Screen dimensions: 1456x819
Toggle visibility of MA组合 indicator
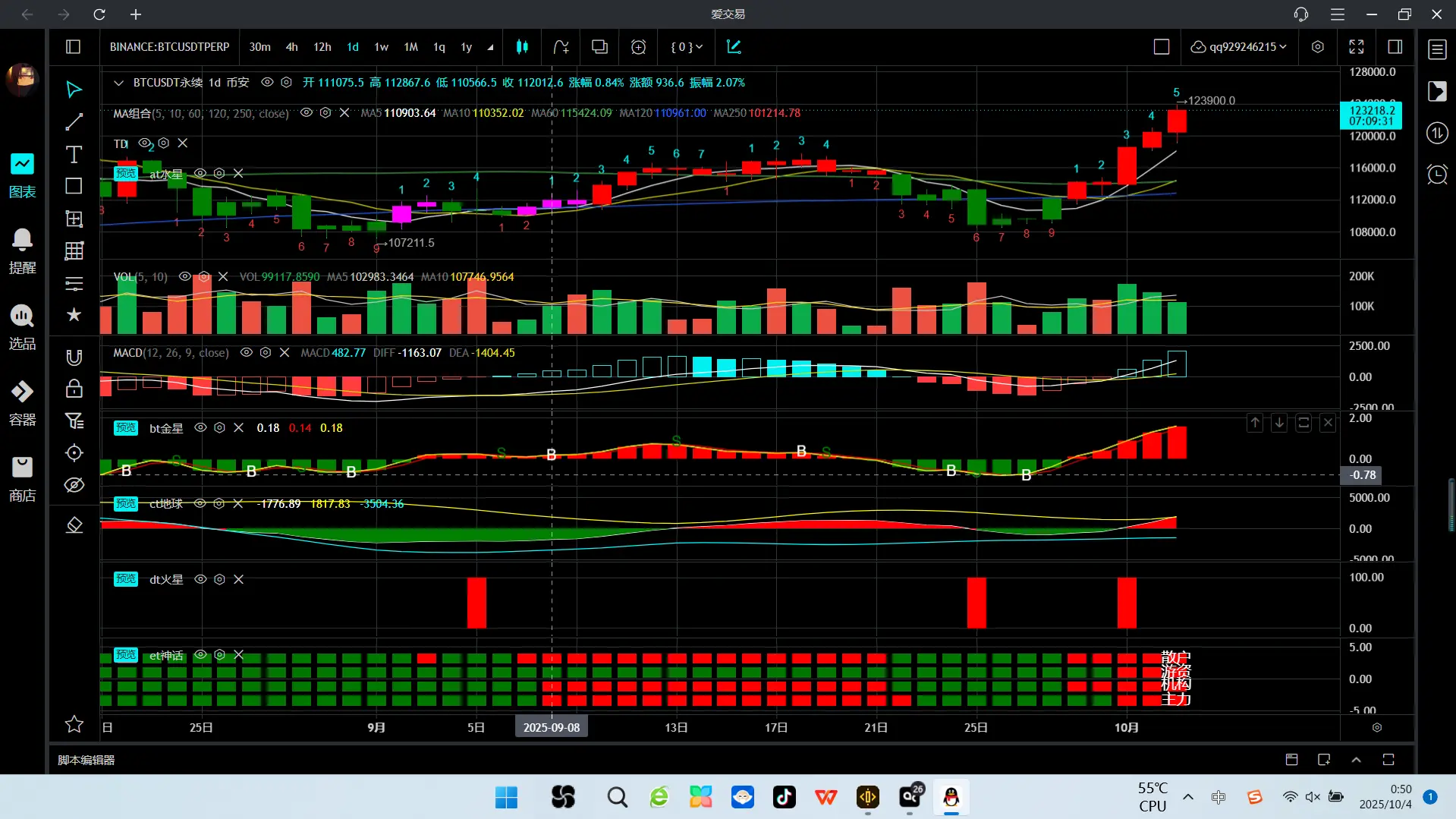307,112
